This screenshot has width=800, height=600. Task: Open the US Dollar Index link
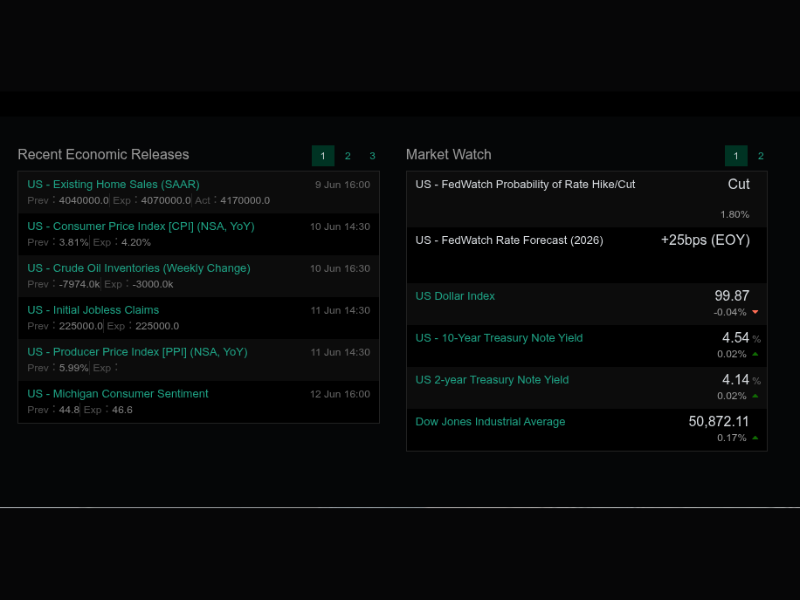[x=455, y=296]
